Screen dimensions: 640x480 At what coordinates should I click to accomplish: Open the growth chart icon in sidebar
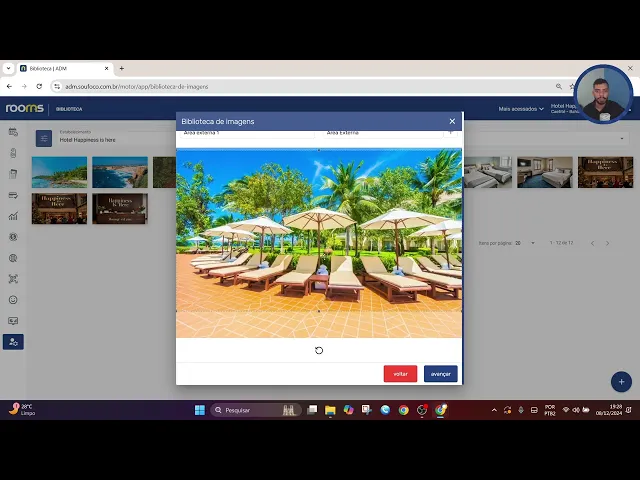tap(13, 216)
